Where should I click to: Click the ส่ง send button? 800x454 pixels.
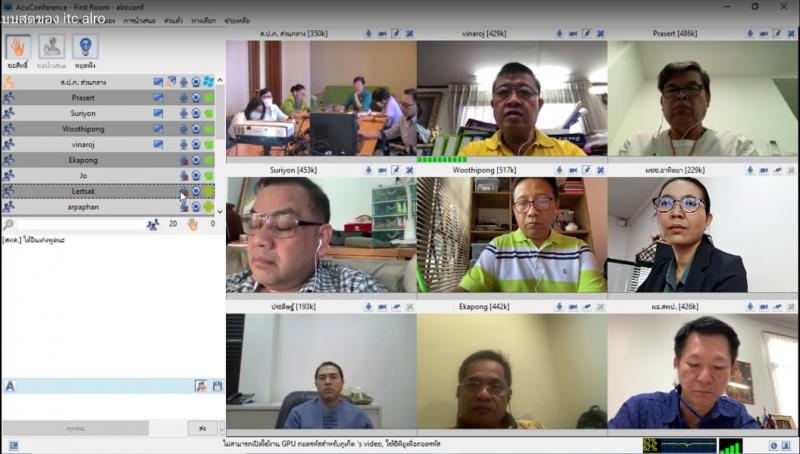click(203, 428)
